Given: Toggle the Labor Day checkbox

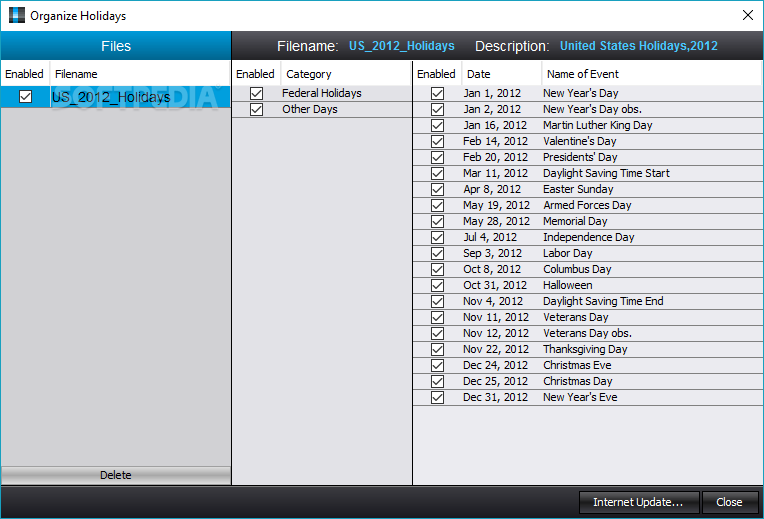Looking at the screenshot, I should click(x=438, y=253).
